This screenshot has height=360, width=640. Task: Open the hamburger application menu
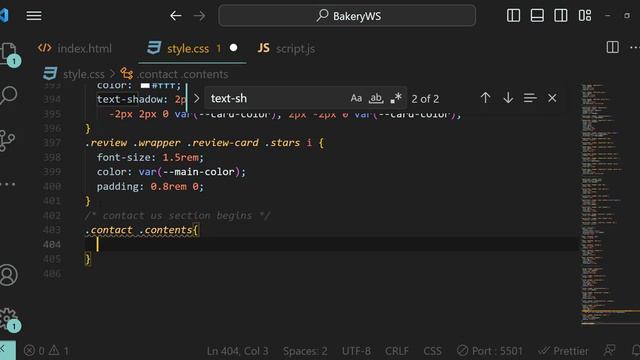click(34, 16)
